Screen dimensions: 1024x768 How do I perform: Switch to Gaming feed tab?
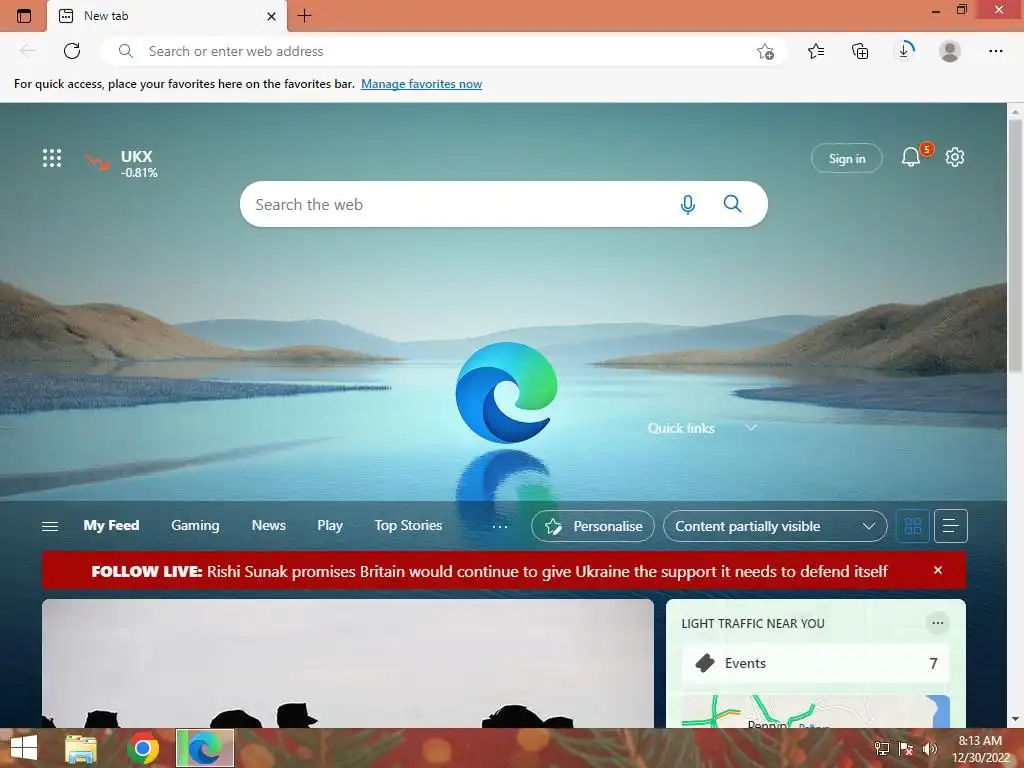click(195, 526)
